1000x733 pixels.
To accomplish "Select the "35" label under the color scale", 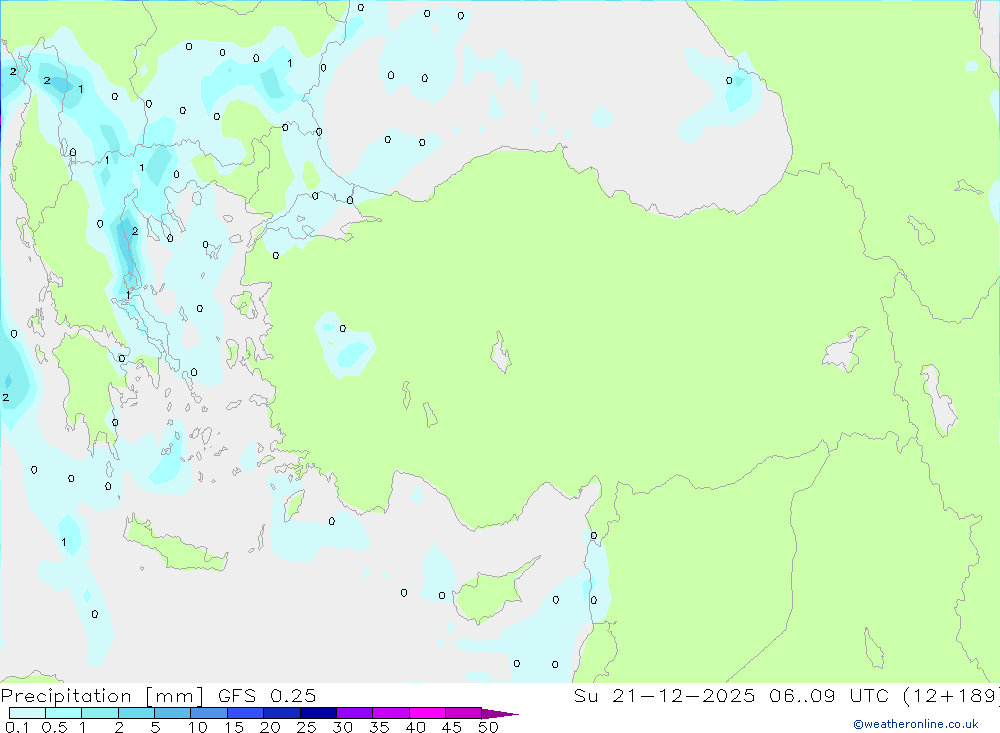I will coord(379,727).
